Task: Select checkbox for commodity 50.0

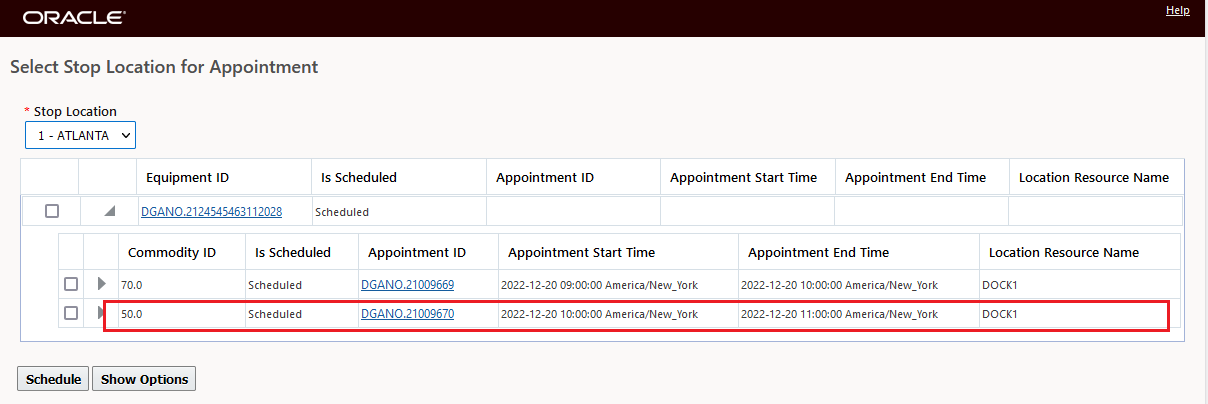Action: coord(71,313)
